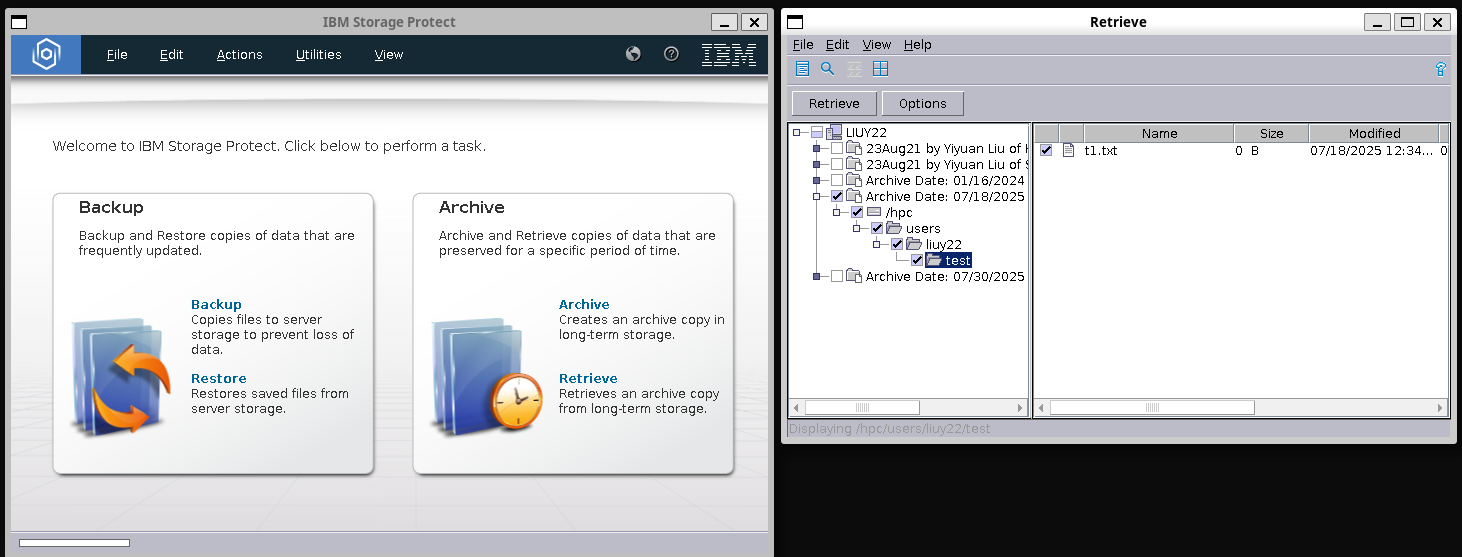Click the IBM logo in the header

[728, 55]
